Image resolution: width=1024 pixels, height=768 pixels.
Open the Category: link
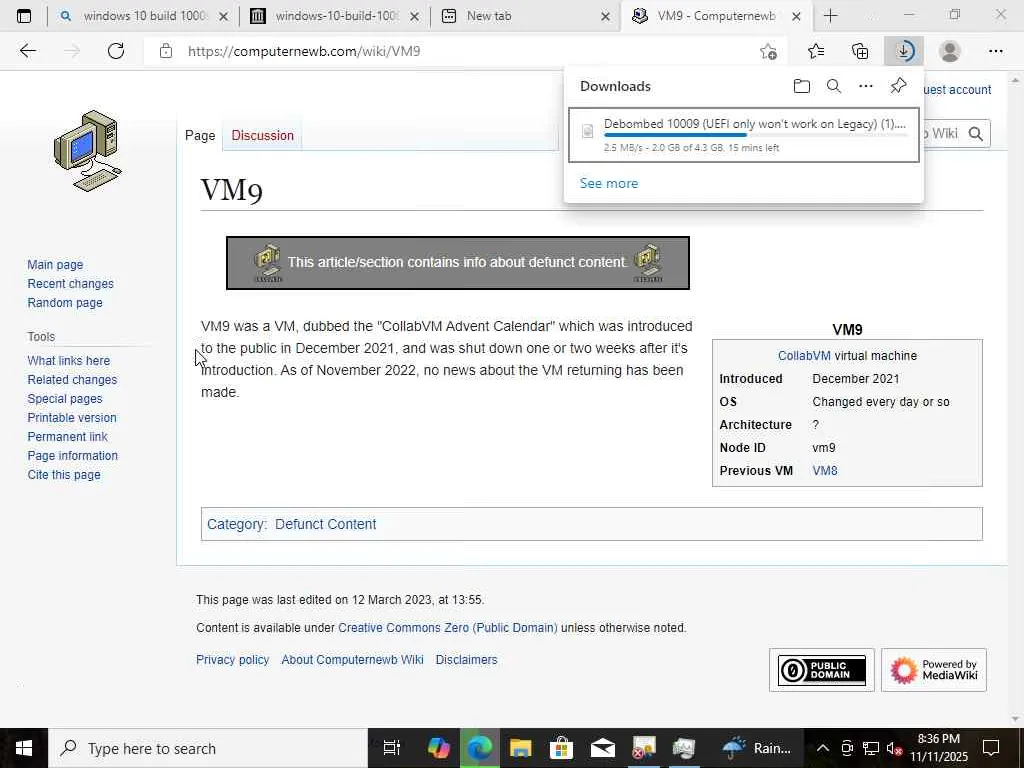pos(236,524)
